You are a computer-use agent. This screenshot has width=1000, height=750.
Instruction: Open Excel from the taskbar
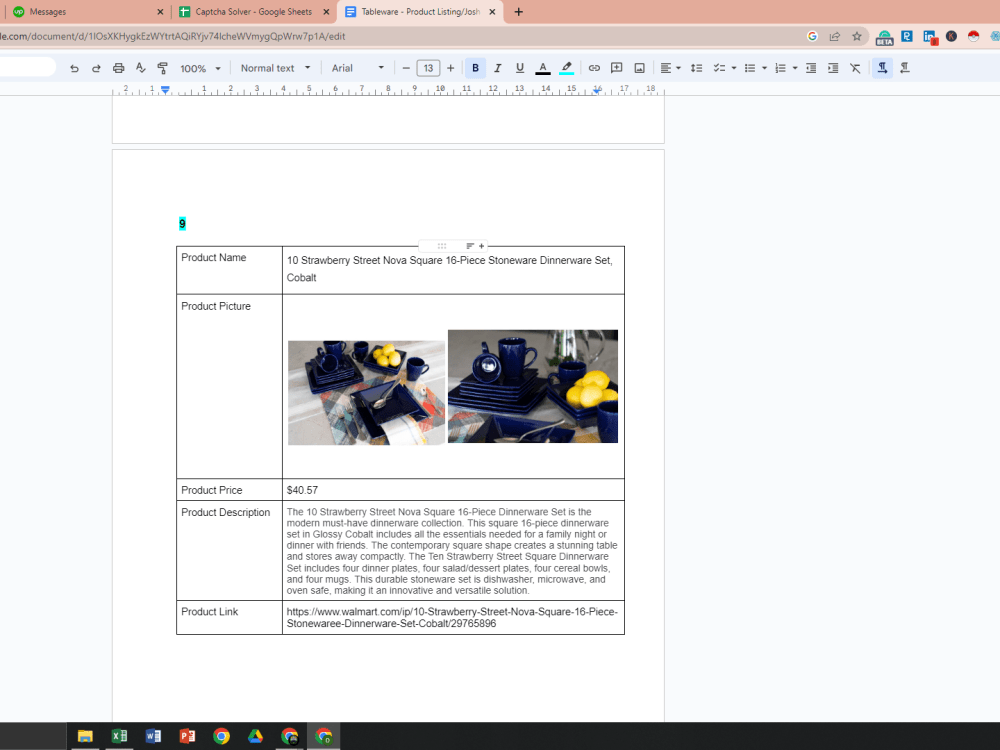point(119,736)
